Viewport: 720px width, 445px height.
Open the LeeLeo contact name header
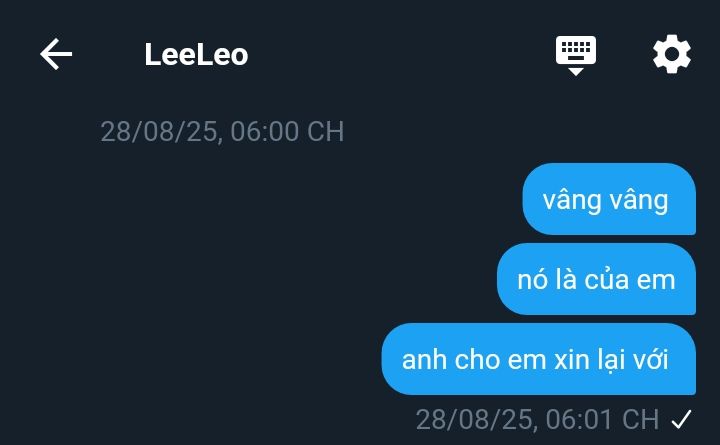[196, 55]
